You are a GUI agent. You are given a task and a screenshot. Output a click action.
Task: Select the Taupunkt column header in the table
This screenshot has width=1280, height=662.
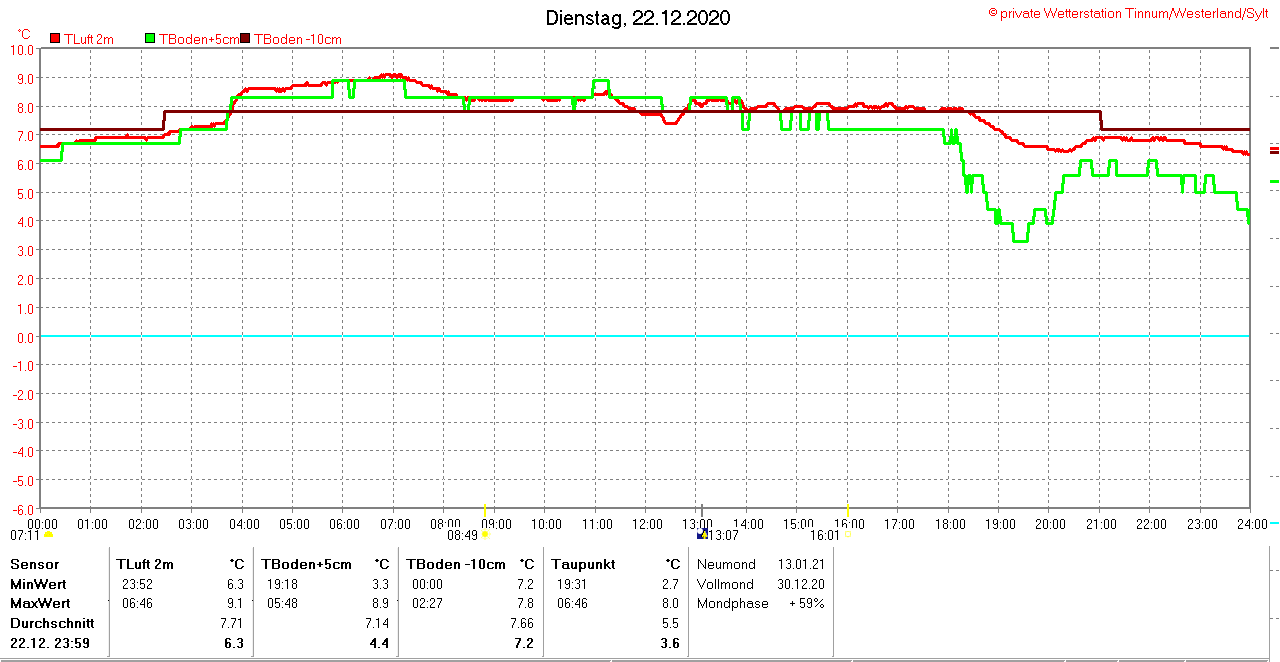(x=581, y=564)
